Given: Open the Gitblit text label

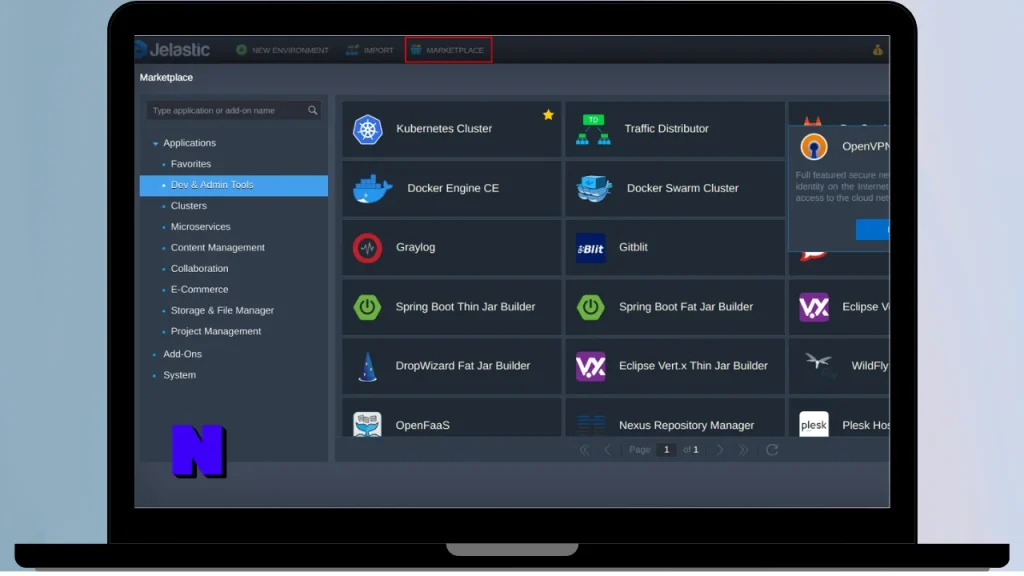Looking at the screenshot, I should pyautogui.click(x=633, y=248).
